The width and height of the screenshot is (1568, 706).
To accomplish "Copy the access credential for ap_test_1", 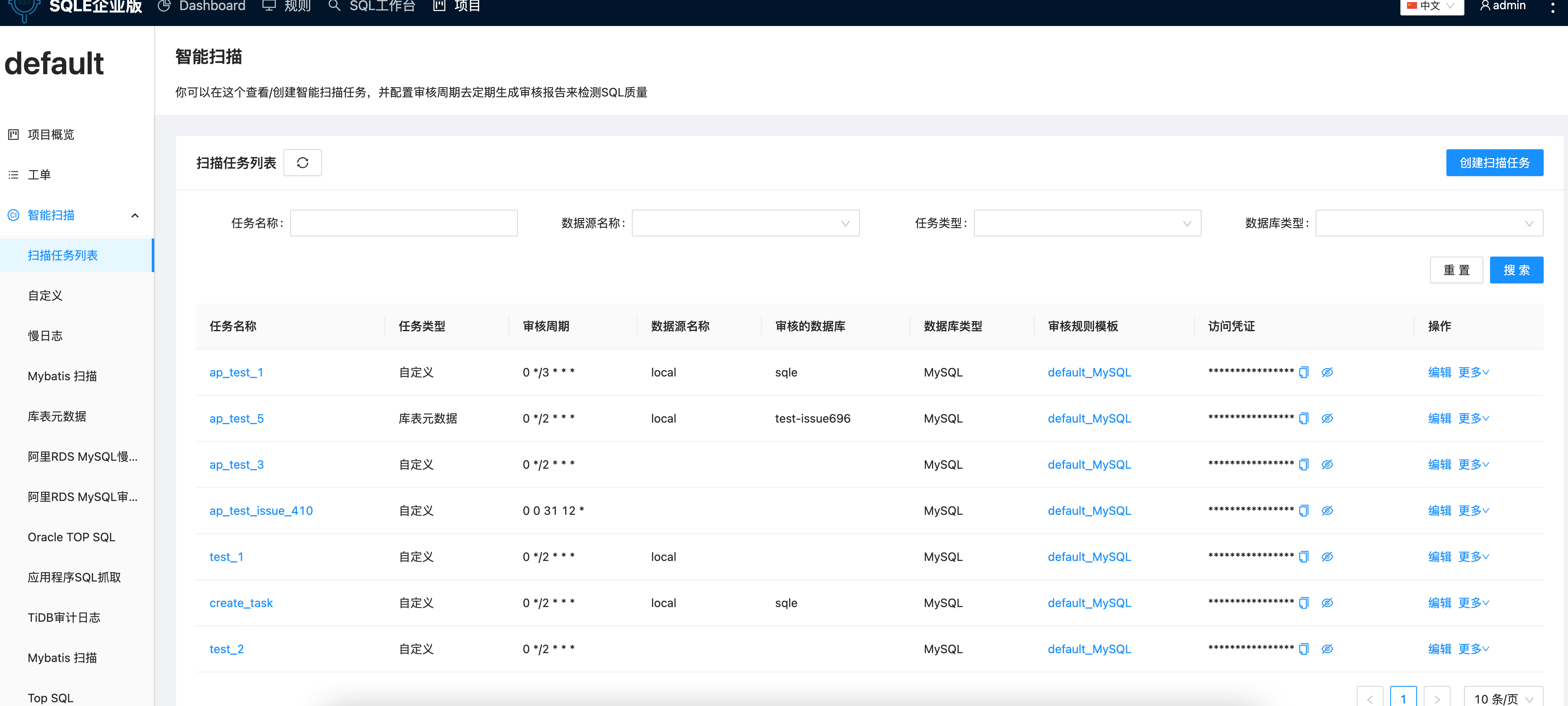I will point(1303,372).
